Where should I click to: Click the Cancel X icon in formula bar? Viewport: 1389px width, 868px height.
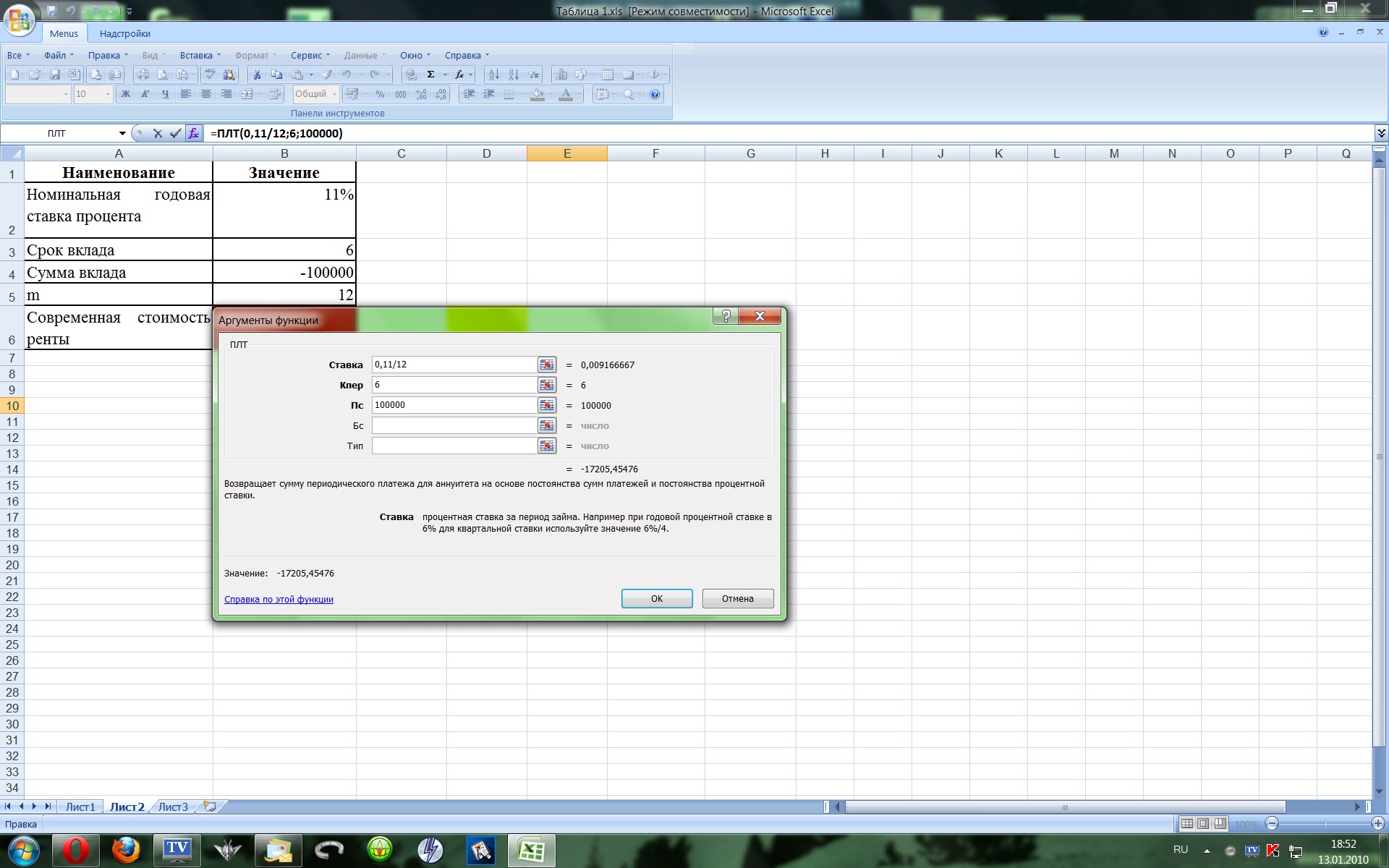pos(158,133)
